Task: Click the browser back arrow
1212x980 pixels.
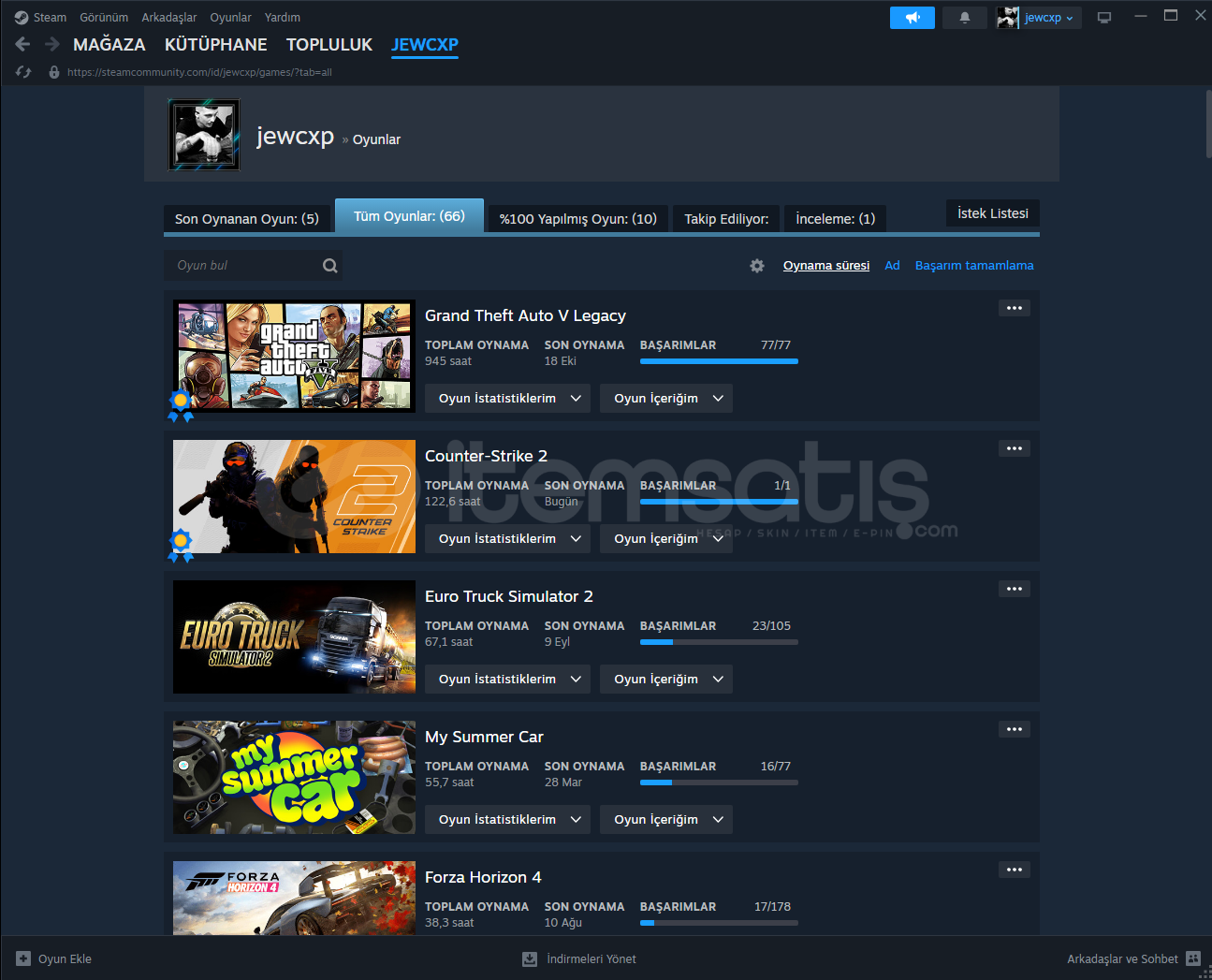Action: tap(23, 44)
